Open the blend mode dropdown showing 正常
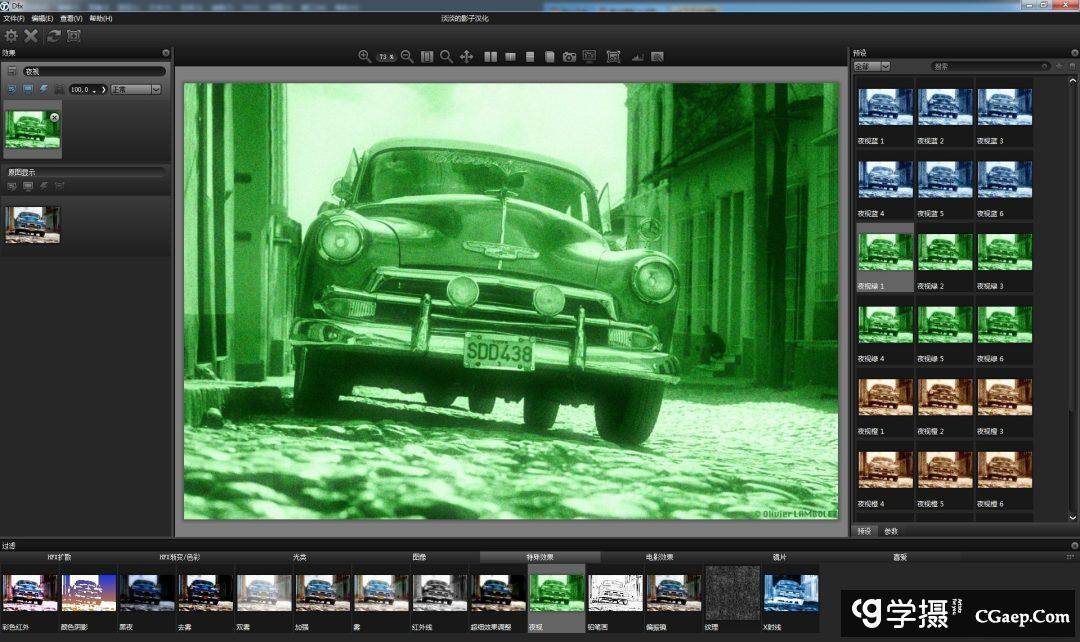 (x=135, y=89)
